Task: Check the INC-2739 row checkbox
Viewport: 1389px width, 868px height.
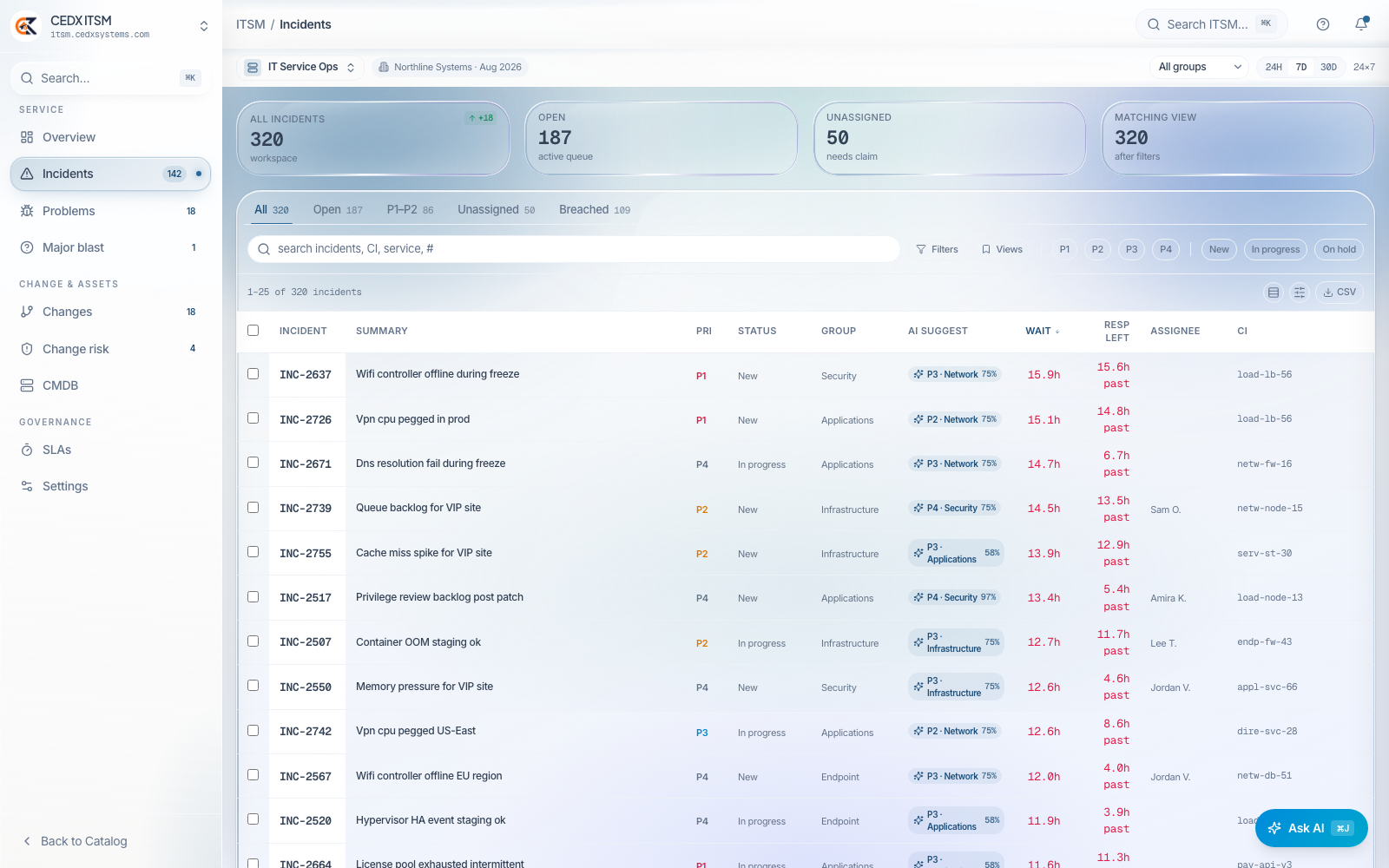Action: [x=253, y=507]
